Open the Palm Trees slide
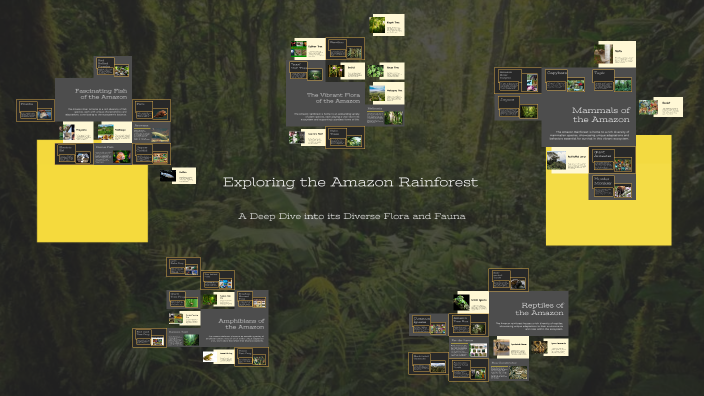Image resolution: width=704 pixels, height=396 pixels. click(x=345, y=137)
